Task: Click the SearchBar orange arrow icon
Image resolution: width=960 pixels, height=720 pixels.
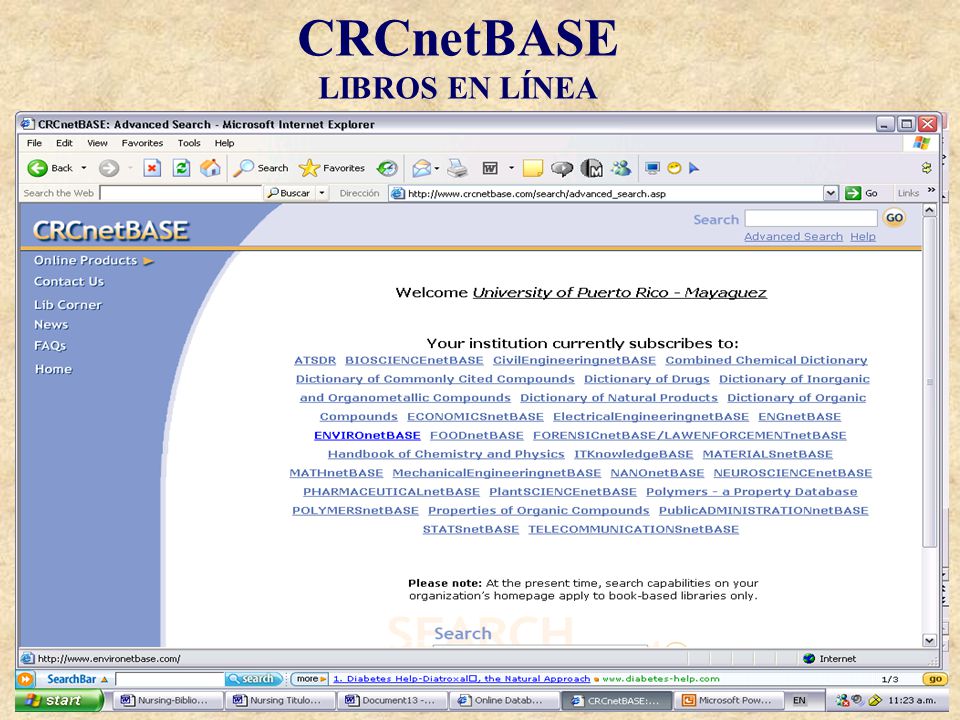Action: pyautogui.click(x=25, y=679)
